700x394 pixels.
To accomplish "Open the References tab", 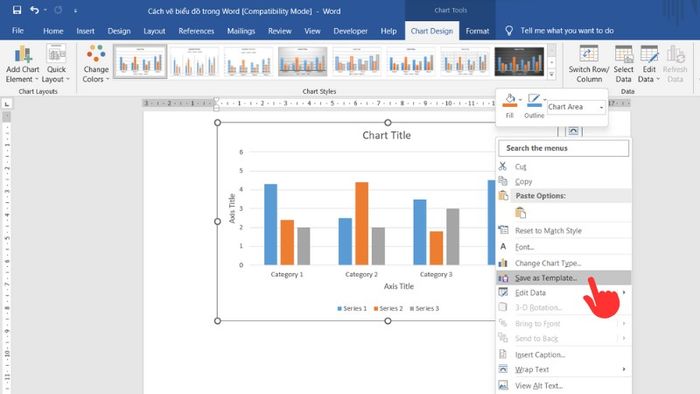I will click(x=196, y=31).
